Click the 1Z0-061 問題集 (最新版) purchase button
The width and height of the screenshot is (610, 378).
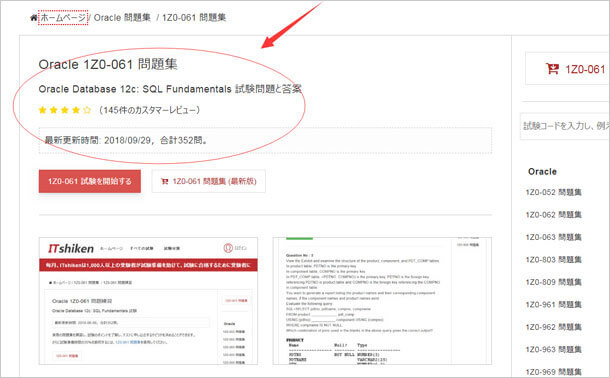(x=209, y=181)
